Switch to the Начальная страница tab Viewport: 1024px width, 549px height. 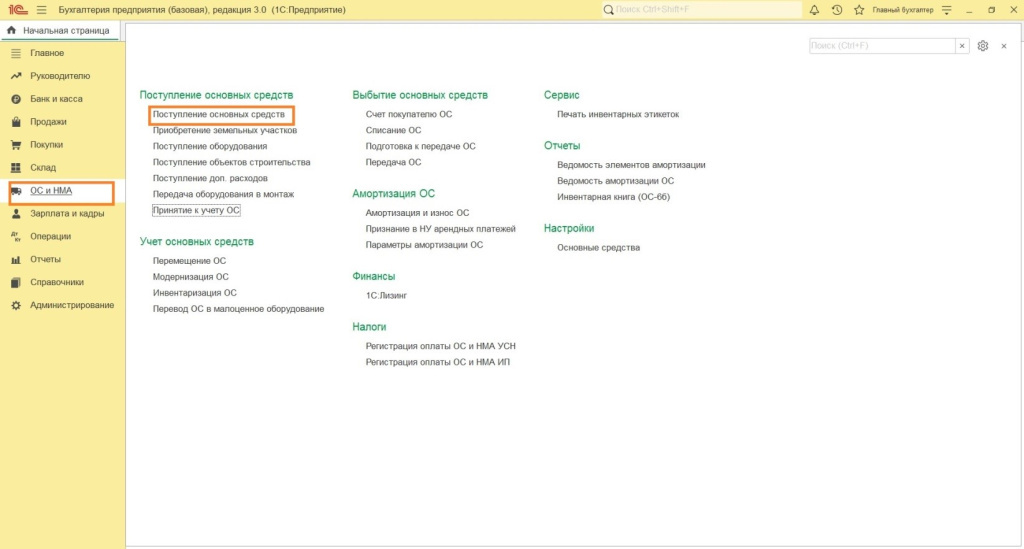pyautogui.click(x=59, y=31)
